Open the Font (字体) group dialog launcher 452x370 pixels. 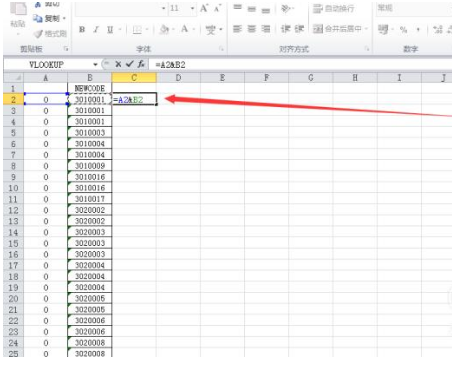221,49
